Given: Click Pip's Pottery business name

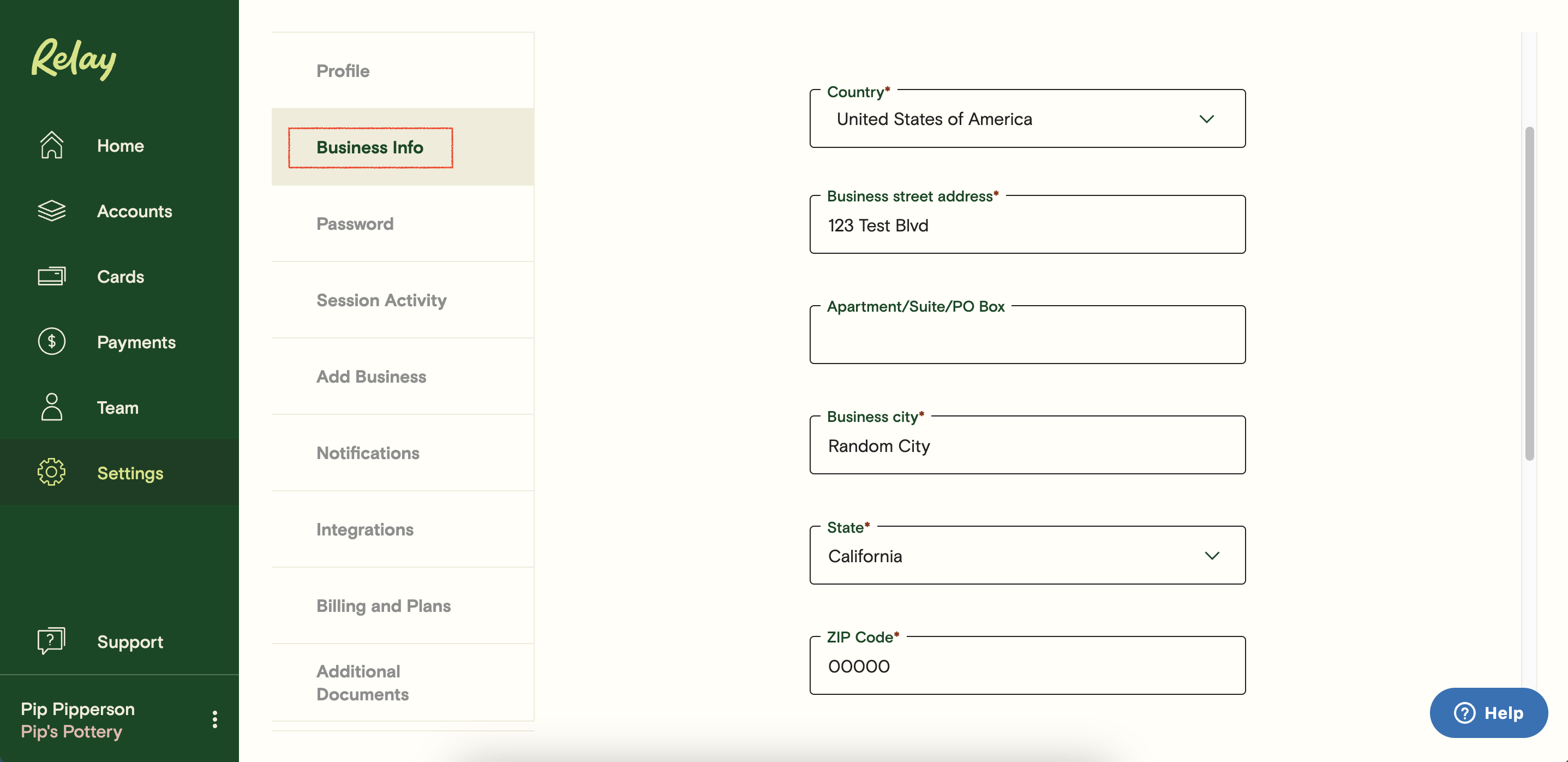Looking at the screenshot, I should pos(71,731).
